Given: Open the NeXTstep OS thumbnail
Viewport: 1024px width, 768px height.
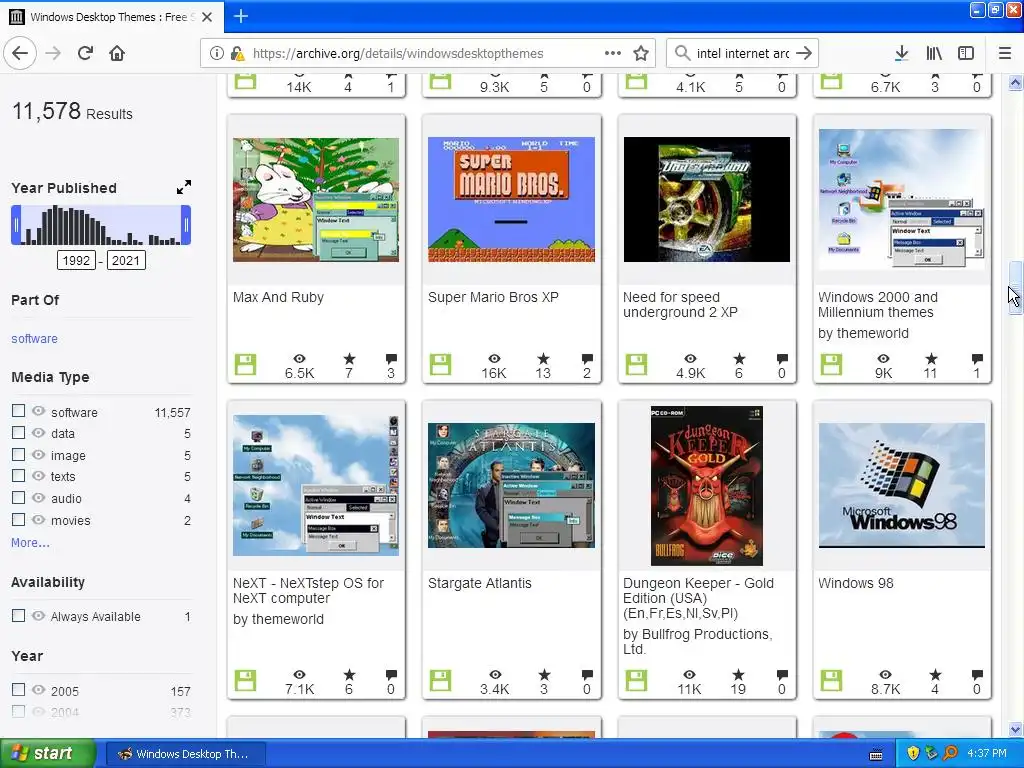Looking at the screenshot, I should [x=316, y=485].
